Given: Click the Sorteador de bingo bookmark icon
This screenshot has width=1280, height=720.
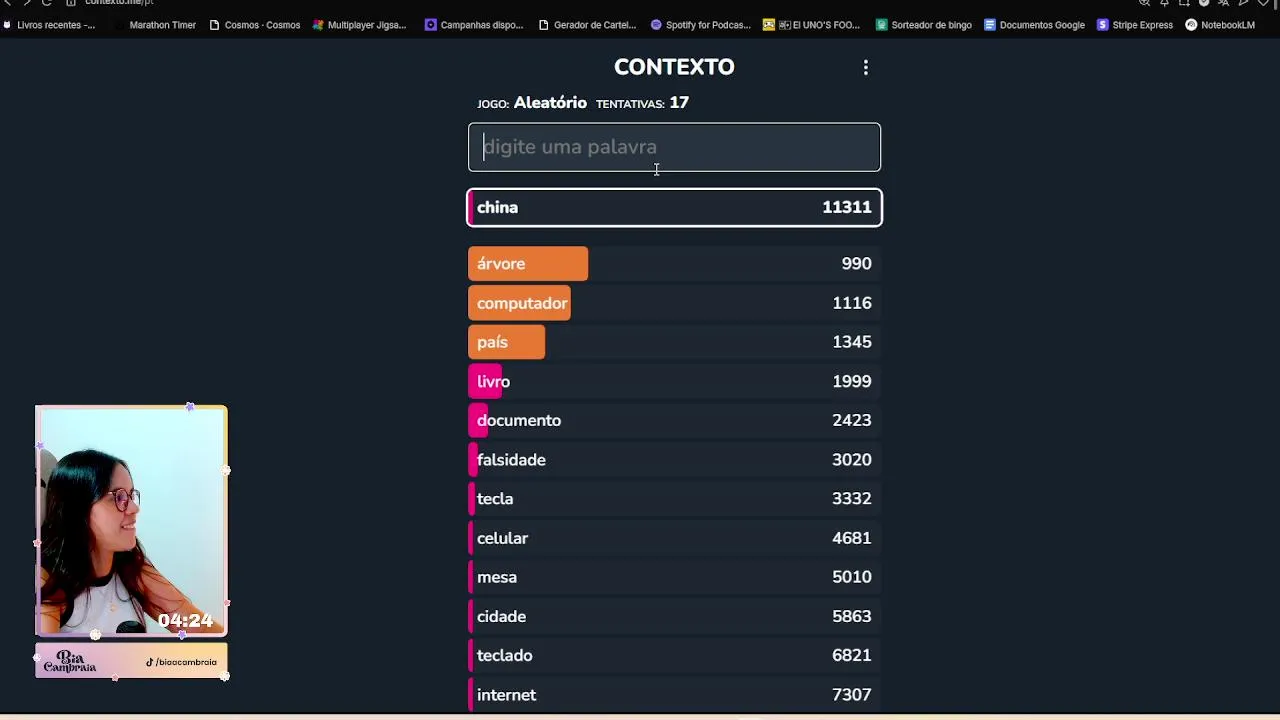Looking at the screenshot, I should [x=881, y=25].
